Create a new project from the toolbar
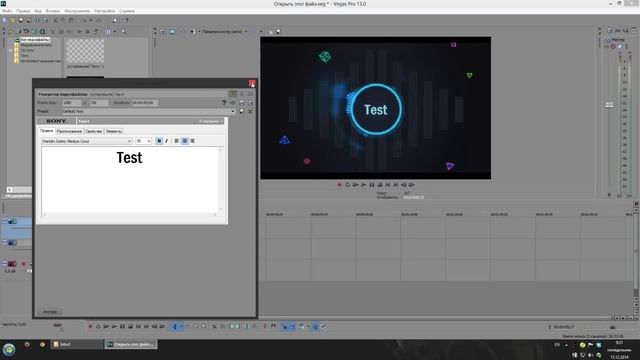 (4, 20)
